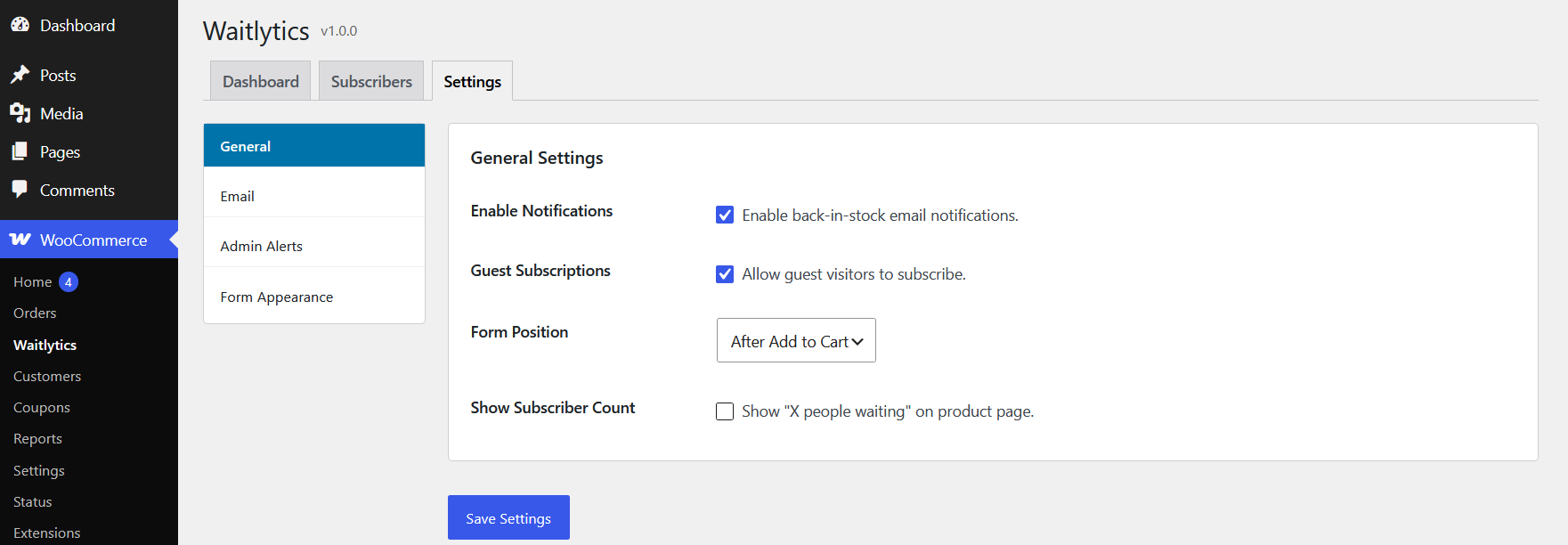
Task: Toggle Allow guest visitors to subscribe checkbox
Action: tap(725, 274)
